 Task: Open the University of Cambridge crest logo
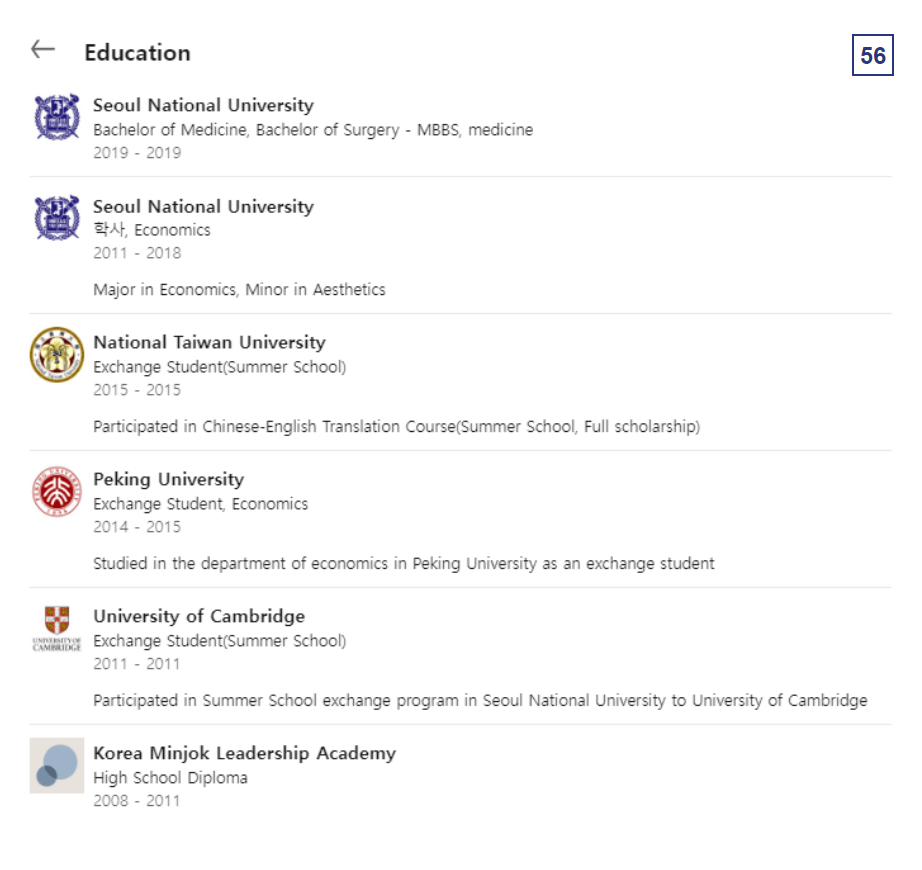click(57, 628)
